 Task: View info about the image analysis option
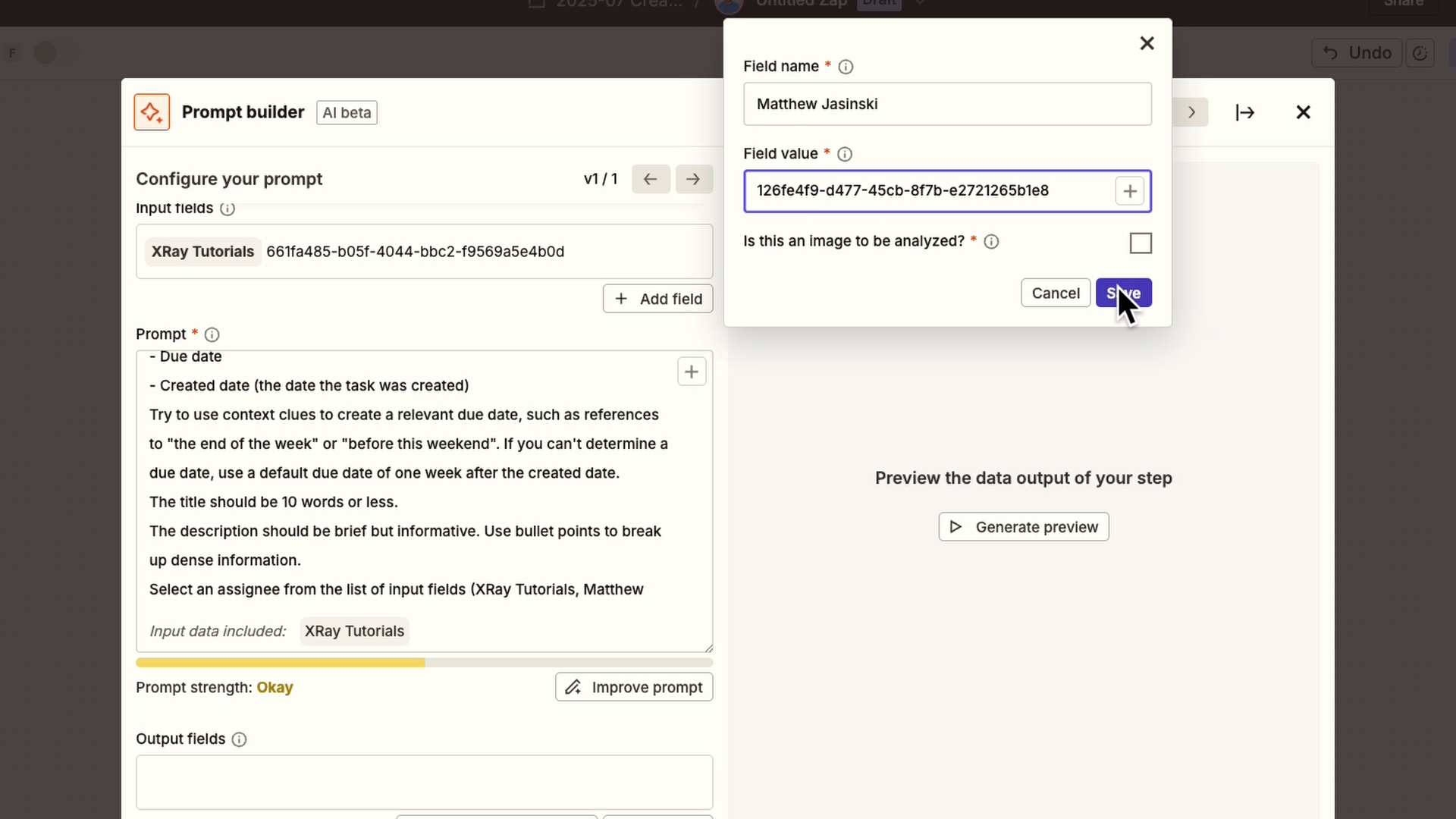point(991,241)
